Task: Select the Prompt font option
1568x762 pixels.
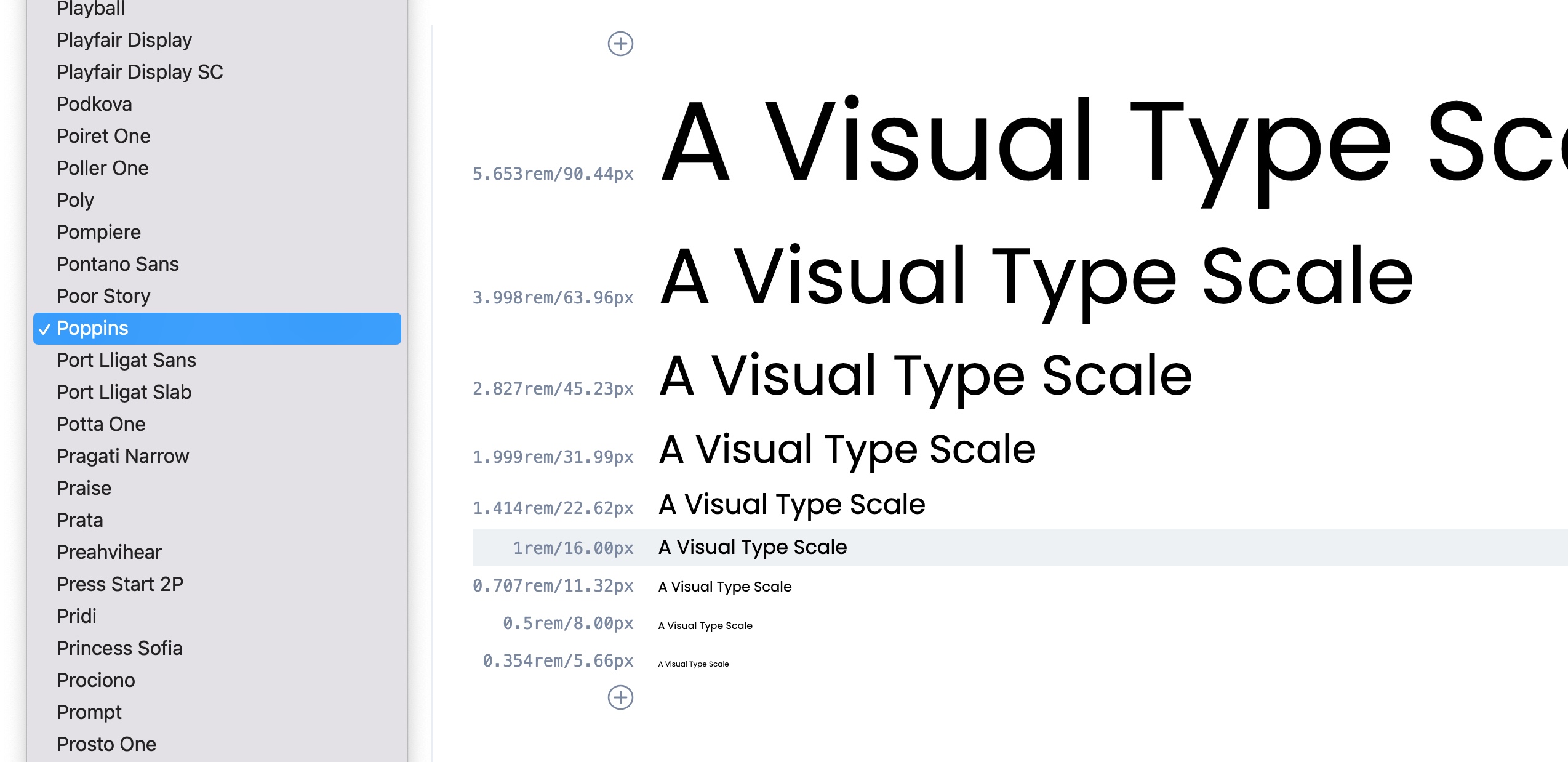Action: pos(89,712)
